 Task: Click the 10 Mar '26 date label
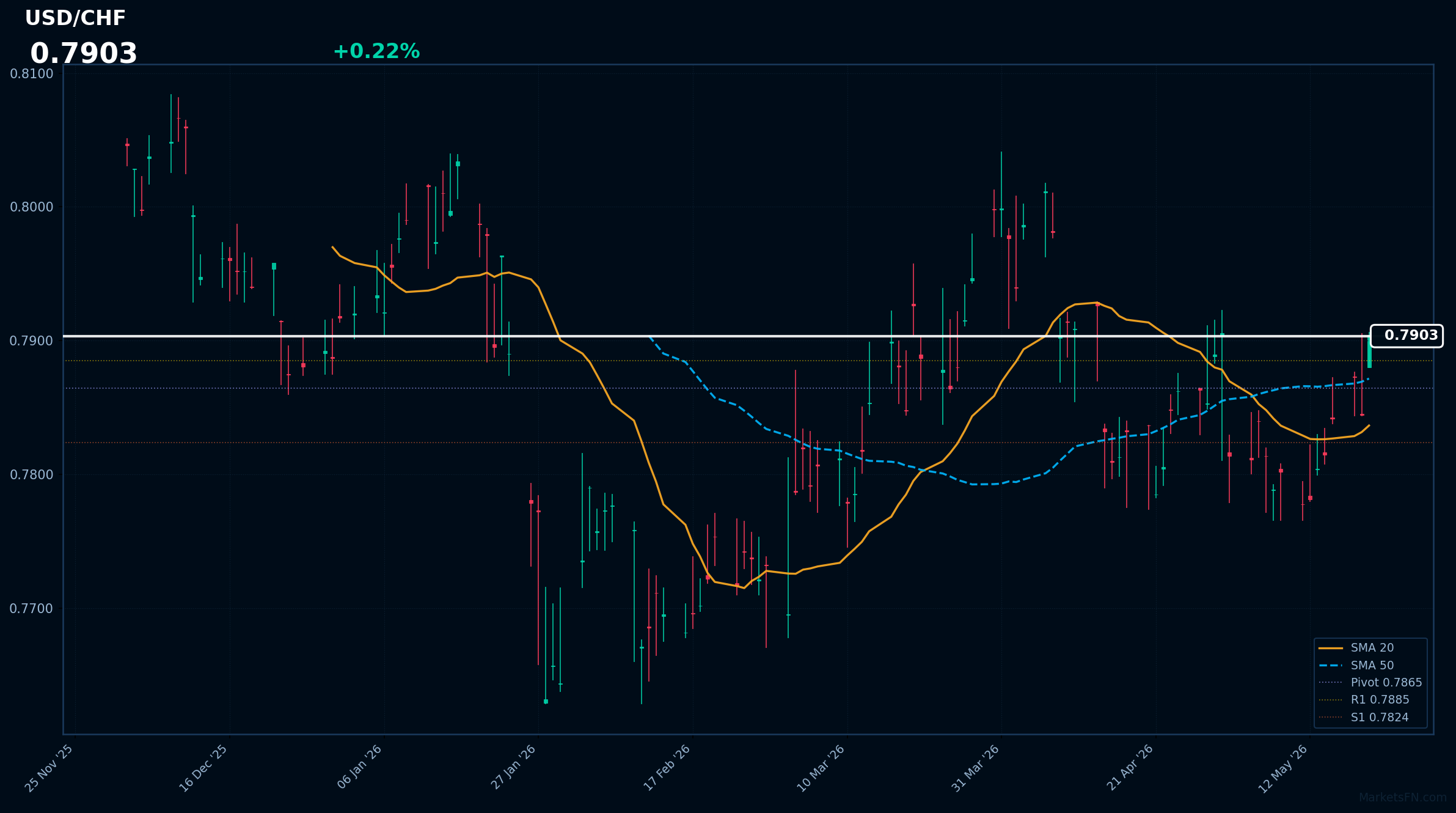click(821, 769)
